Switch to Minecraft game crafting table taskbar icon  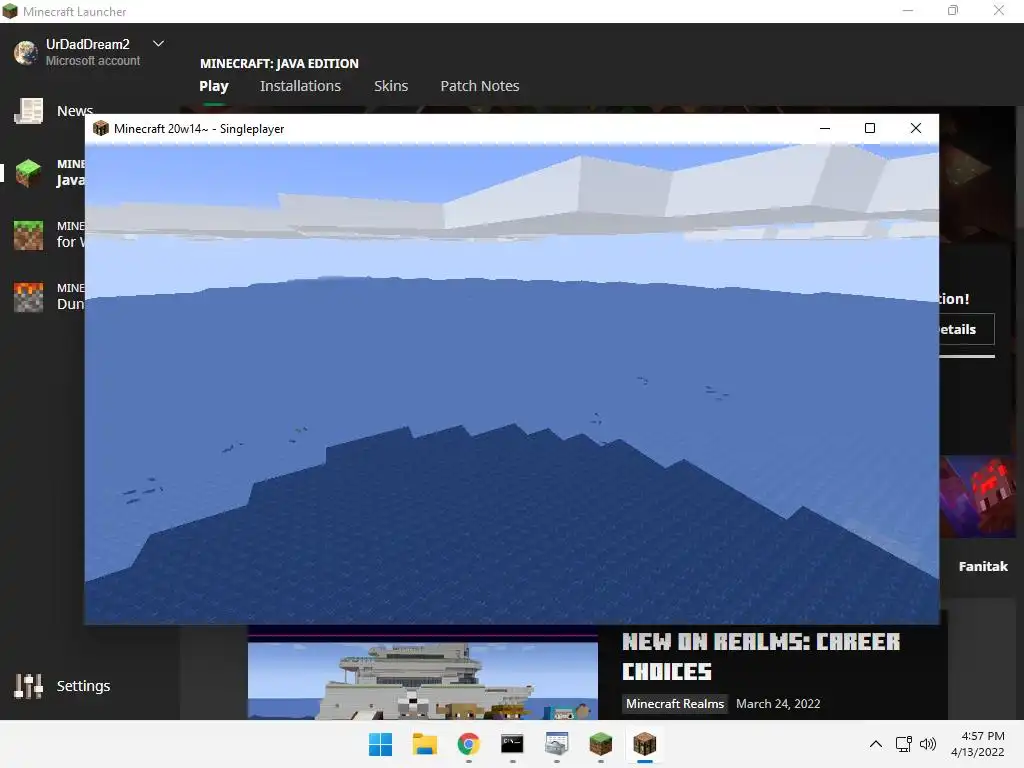click(x=645, y=744)
